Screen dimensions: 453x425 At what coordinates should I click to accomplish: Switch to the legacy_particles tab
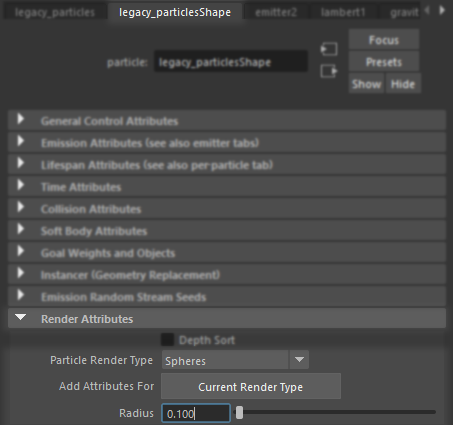(x=55, y=12)
